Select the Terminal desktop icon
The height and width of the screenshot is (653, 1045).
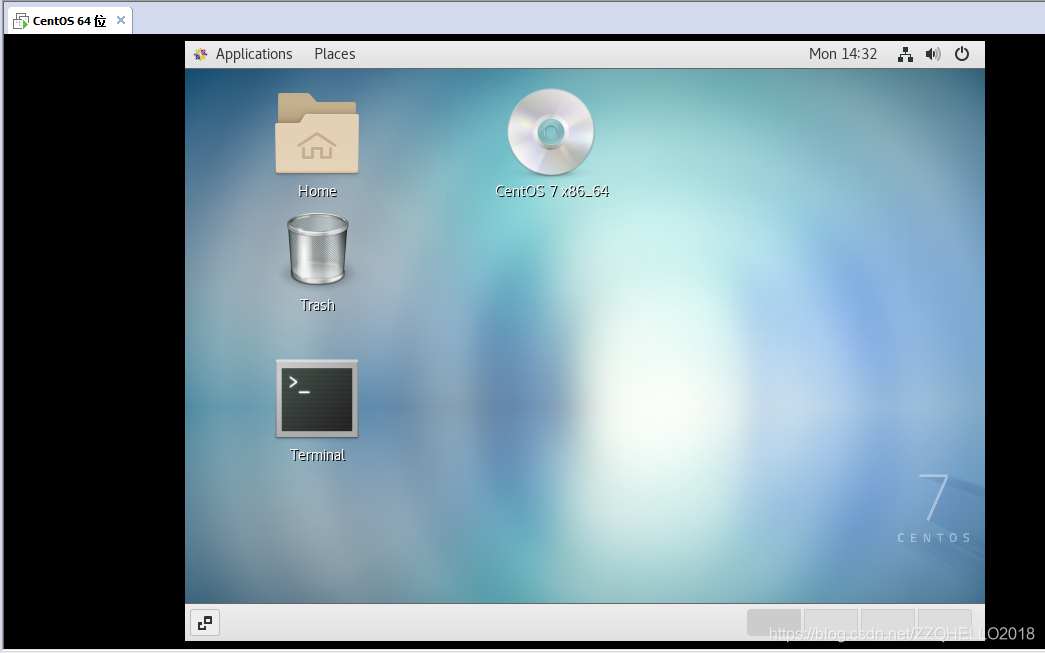pyautogui.click(x=317, y=398)
